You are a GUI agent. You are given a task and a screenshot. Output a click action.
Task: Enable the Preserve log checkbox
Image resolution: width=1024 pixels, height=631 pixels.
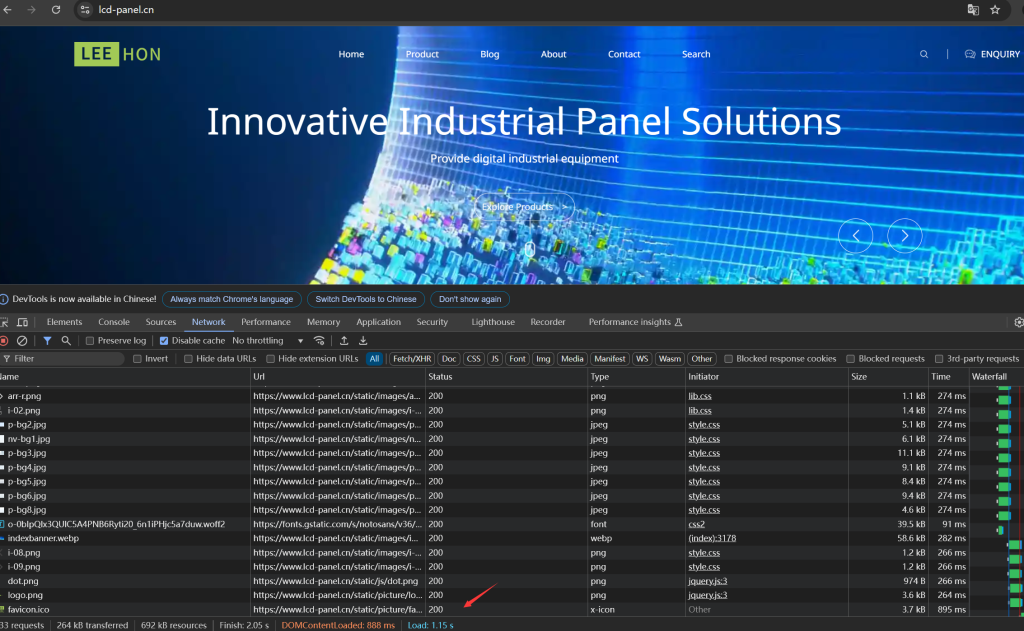[90, 341]
